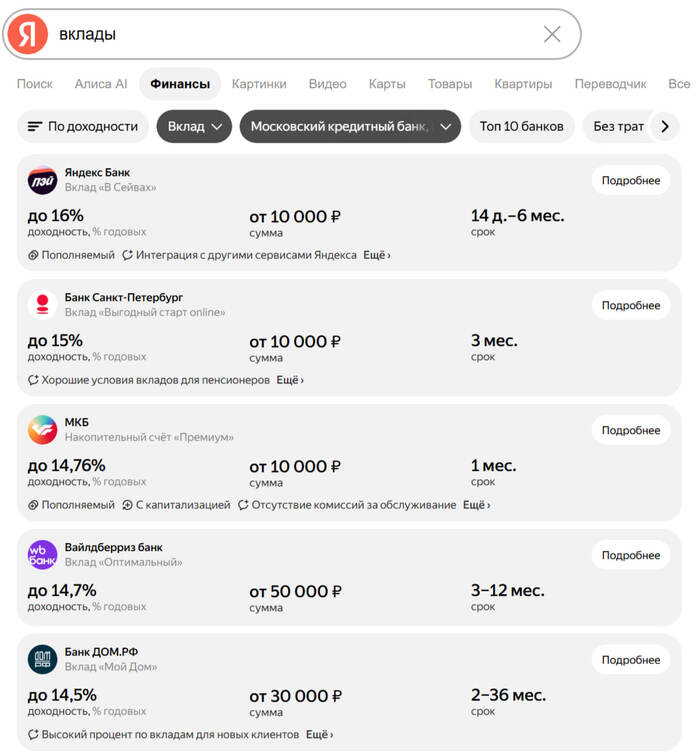The height and width of the screenshot is (754, 700).
Task: Expand Ещё in Банк Санкт-Петербург card
Action: (290, 380)
